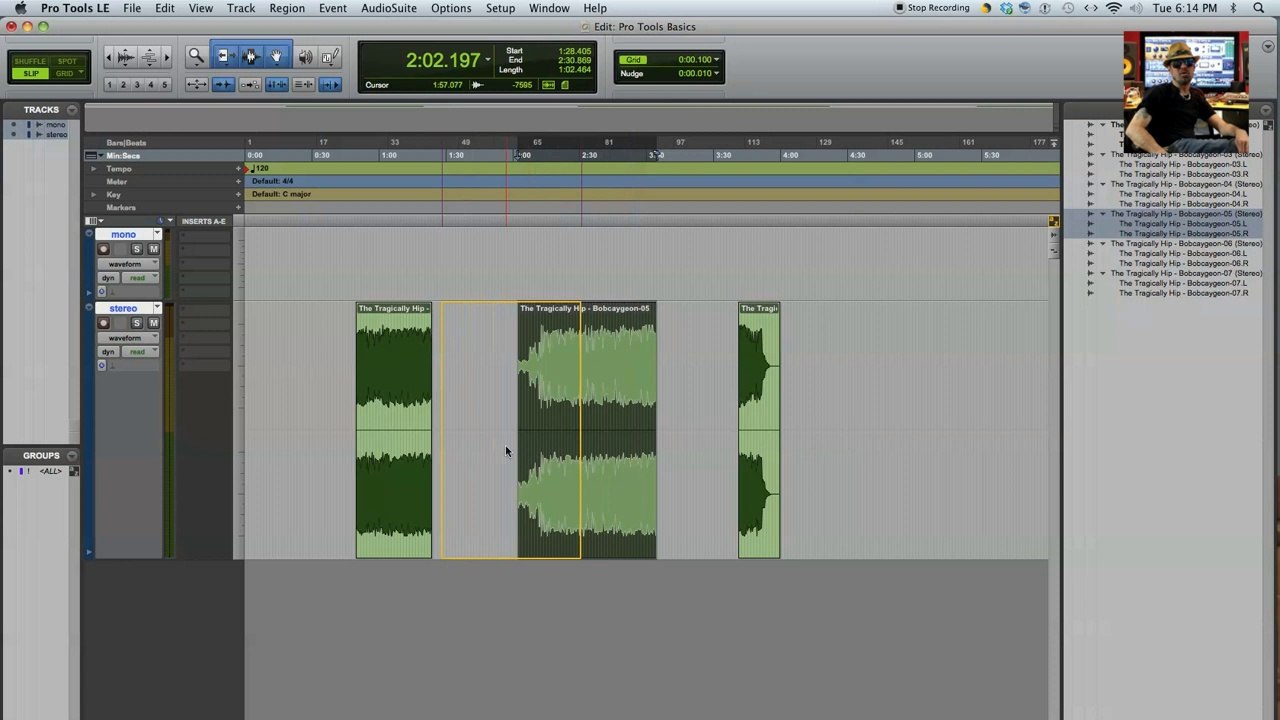1280x720 pixels.
Task: Solo the mono track
Action: coord(137,249)
